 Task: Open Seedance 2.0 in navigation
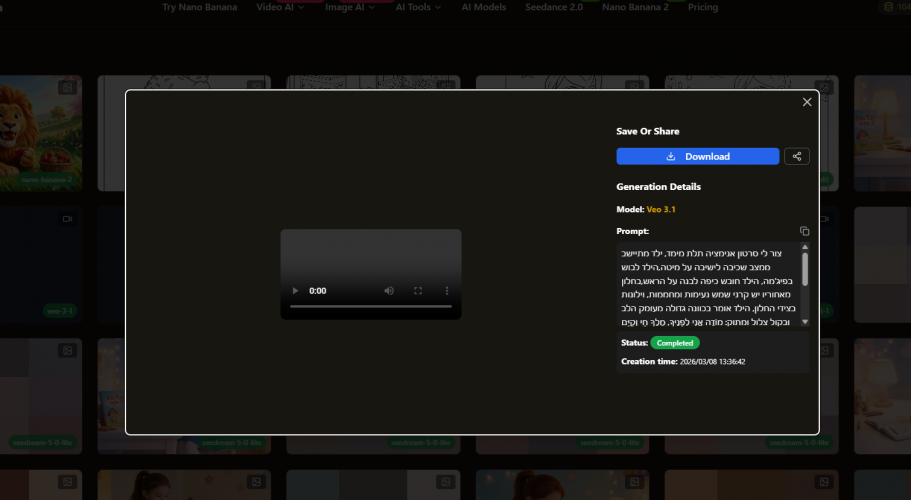tap(554, 7)
